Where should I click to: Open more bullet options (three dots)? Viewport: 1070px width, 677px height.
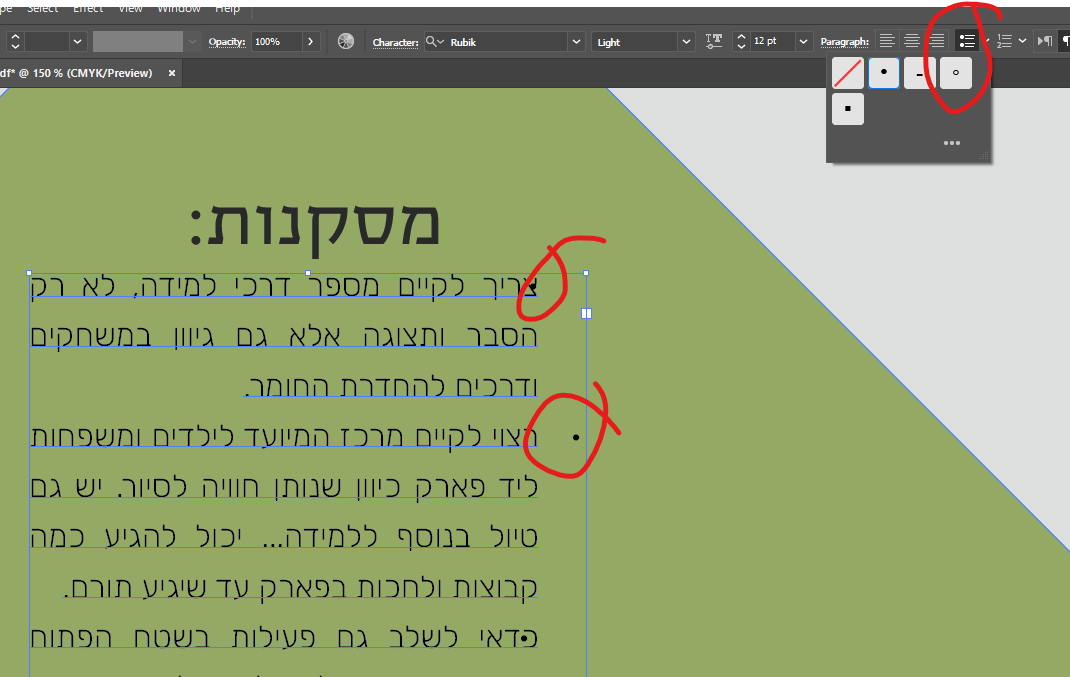952,143
